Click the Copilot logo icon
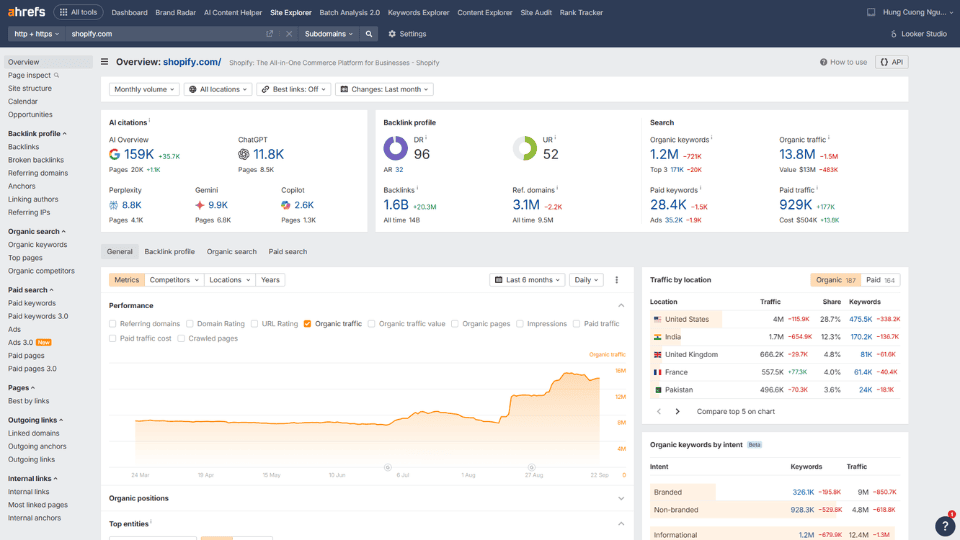This screenshot has height=540, width=960. [286, 205]
